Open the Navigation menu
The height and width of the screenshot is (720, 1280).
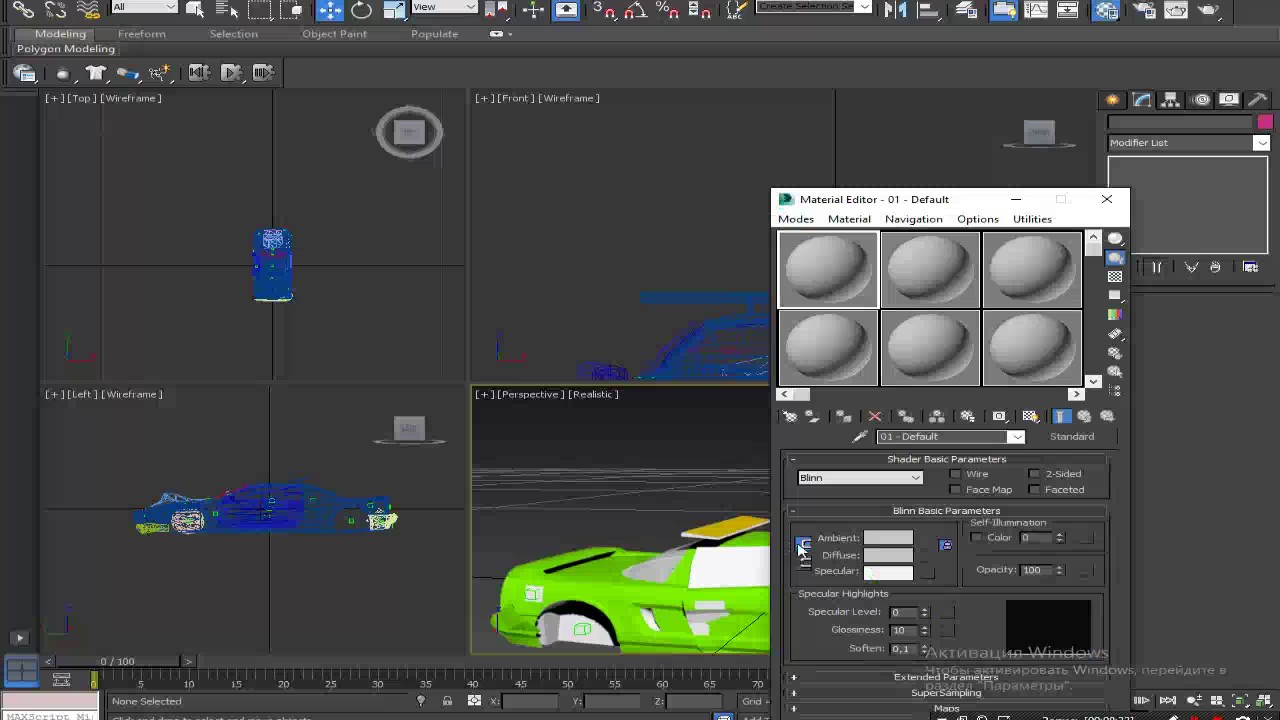[x=913, y=219]
